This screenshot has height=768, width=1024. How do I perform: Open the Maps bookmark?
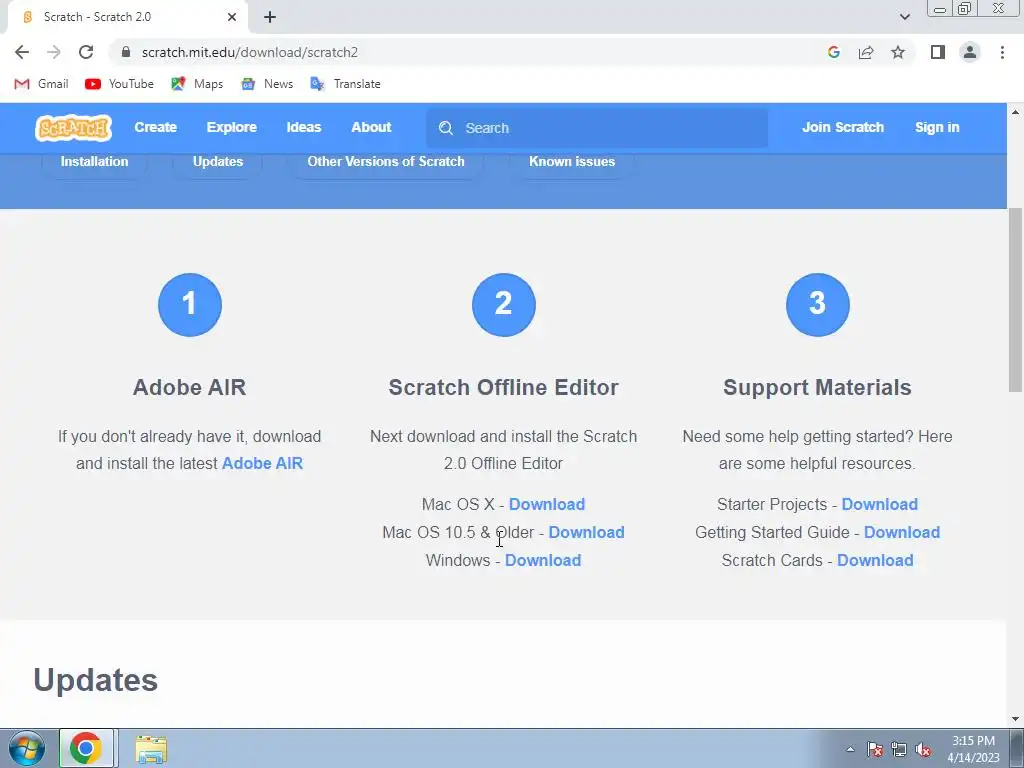197,84
